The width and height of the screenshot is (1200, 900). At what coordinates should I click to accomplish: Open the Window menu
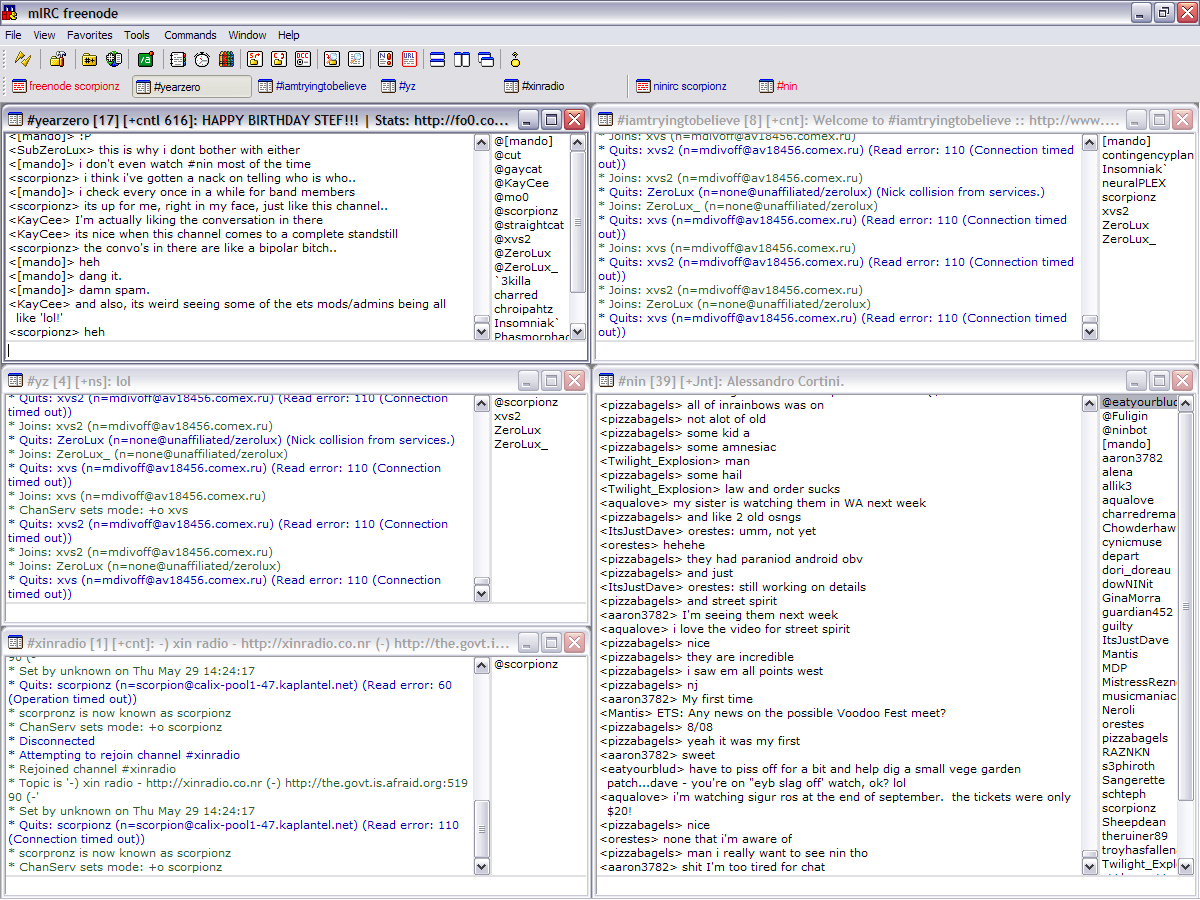click(x=247, y=35)
